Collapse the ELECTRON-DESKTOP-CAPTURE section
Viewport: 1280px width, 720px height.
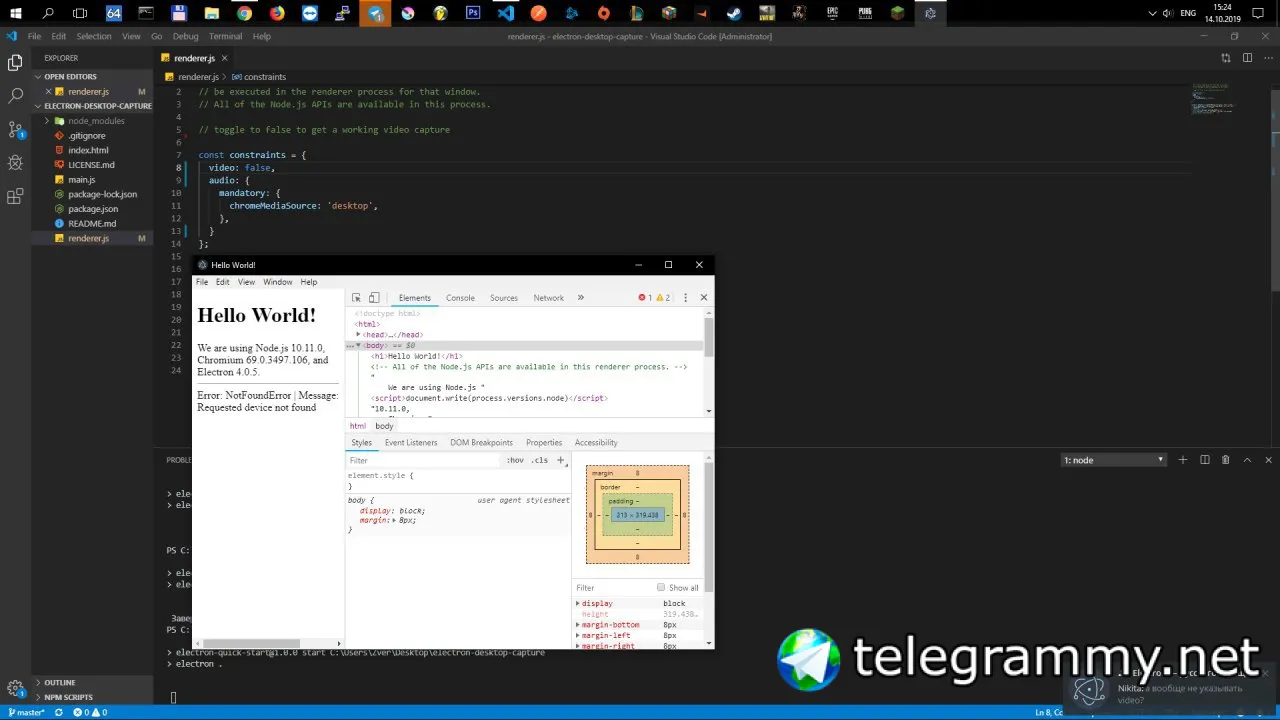(x=39, y=106)
